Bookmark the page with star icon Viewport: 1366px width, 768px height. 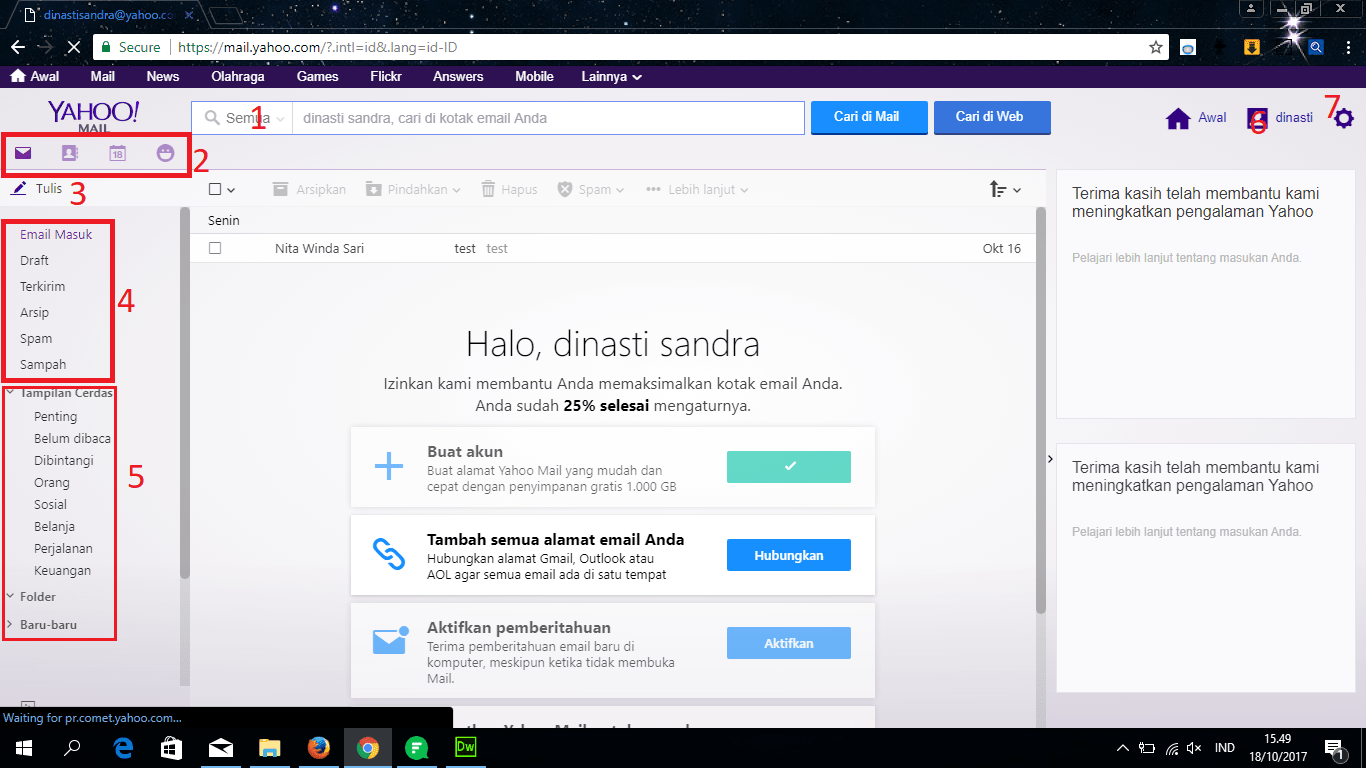click(1155, 47)
